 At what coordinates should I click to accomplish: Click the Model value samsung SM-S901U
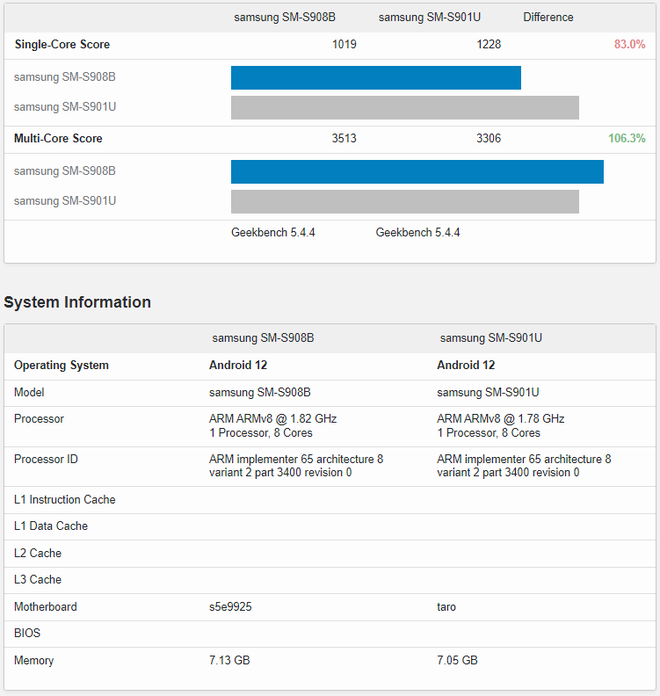[x=488, y=392]
